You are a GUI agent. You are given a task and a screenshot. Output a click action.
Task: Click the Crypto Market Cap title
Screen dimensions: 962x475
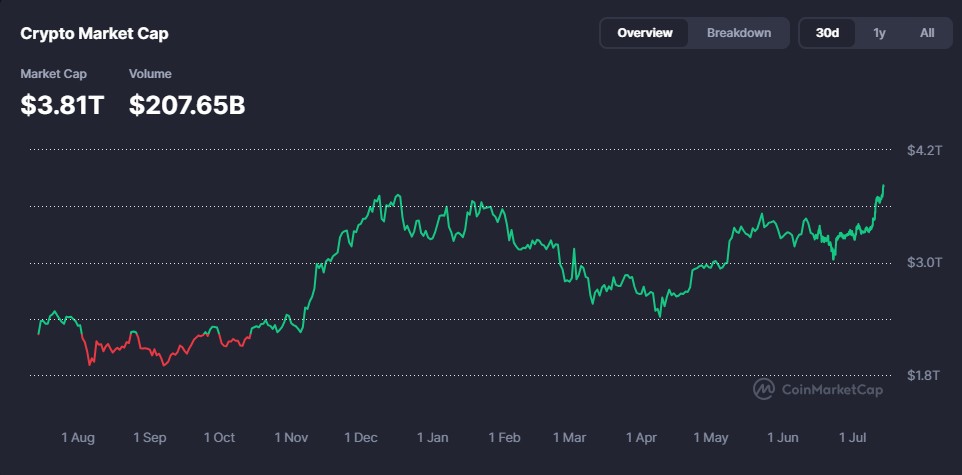point(94,34)
